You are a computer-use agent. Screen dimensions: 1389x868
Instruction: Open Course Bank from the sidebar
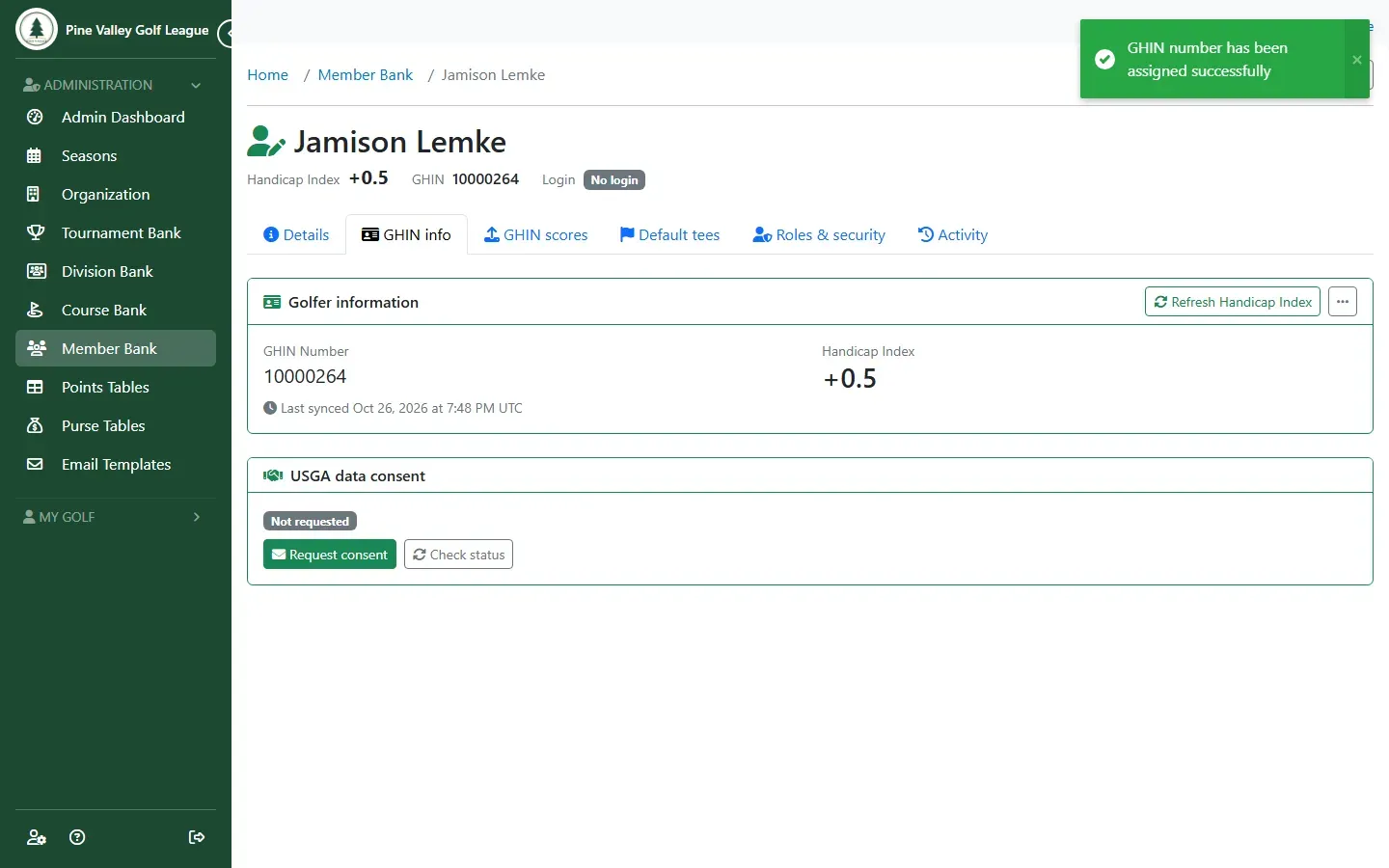tap(116, 310)
